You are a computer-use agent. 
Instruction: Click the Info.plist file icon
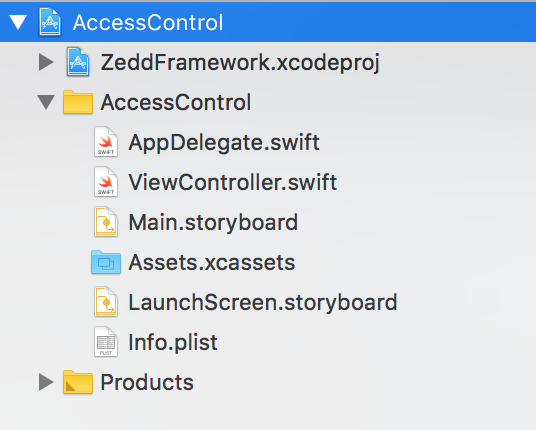pos(106,342)
